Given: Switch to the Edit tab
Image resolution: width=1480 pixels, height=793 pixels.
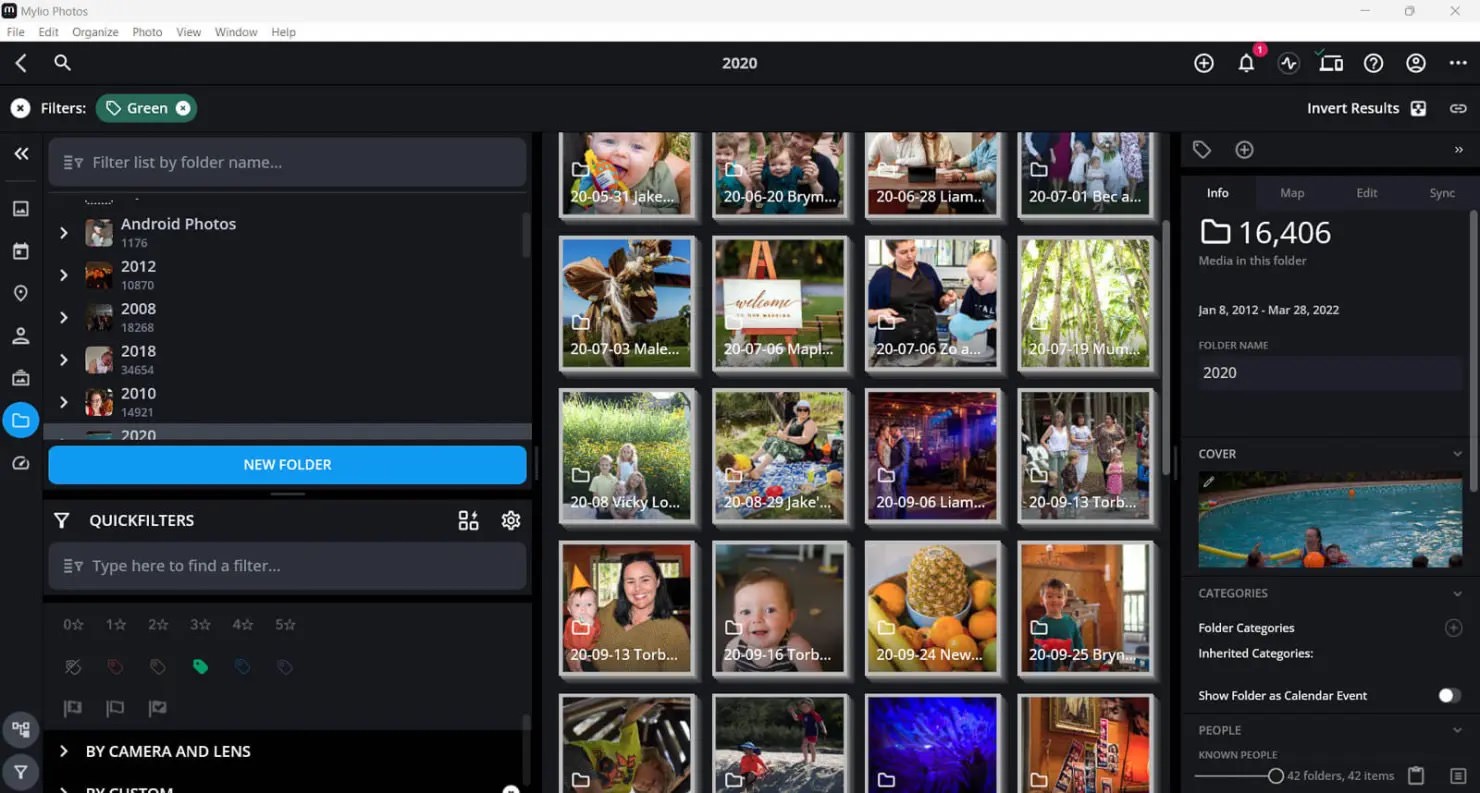Looking at the screenshot, I should pyautogui.click(x=1366, y=192).
